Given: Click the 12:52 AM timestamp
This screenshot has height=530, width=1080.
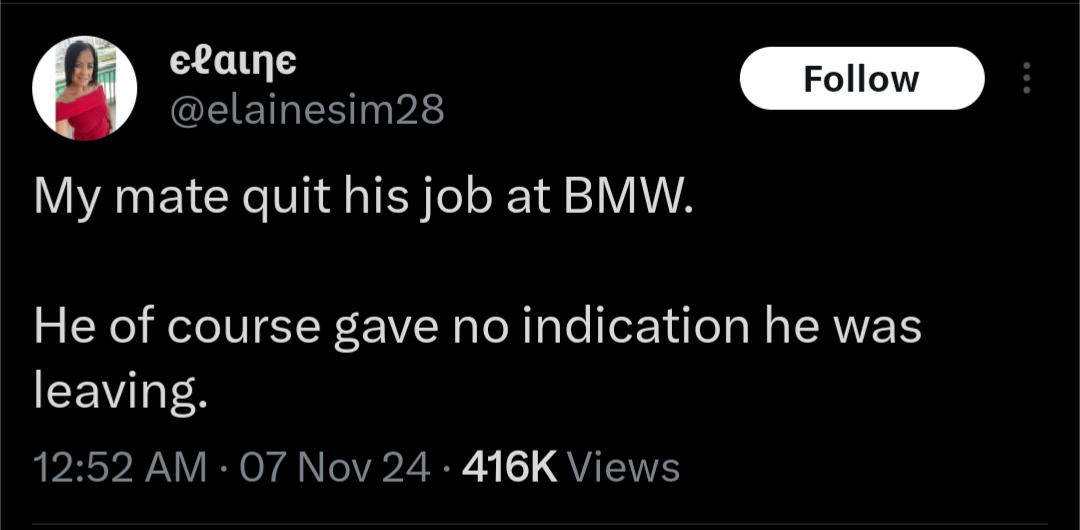Looking at the screenshot, I should pos(121,466).
